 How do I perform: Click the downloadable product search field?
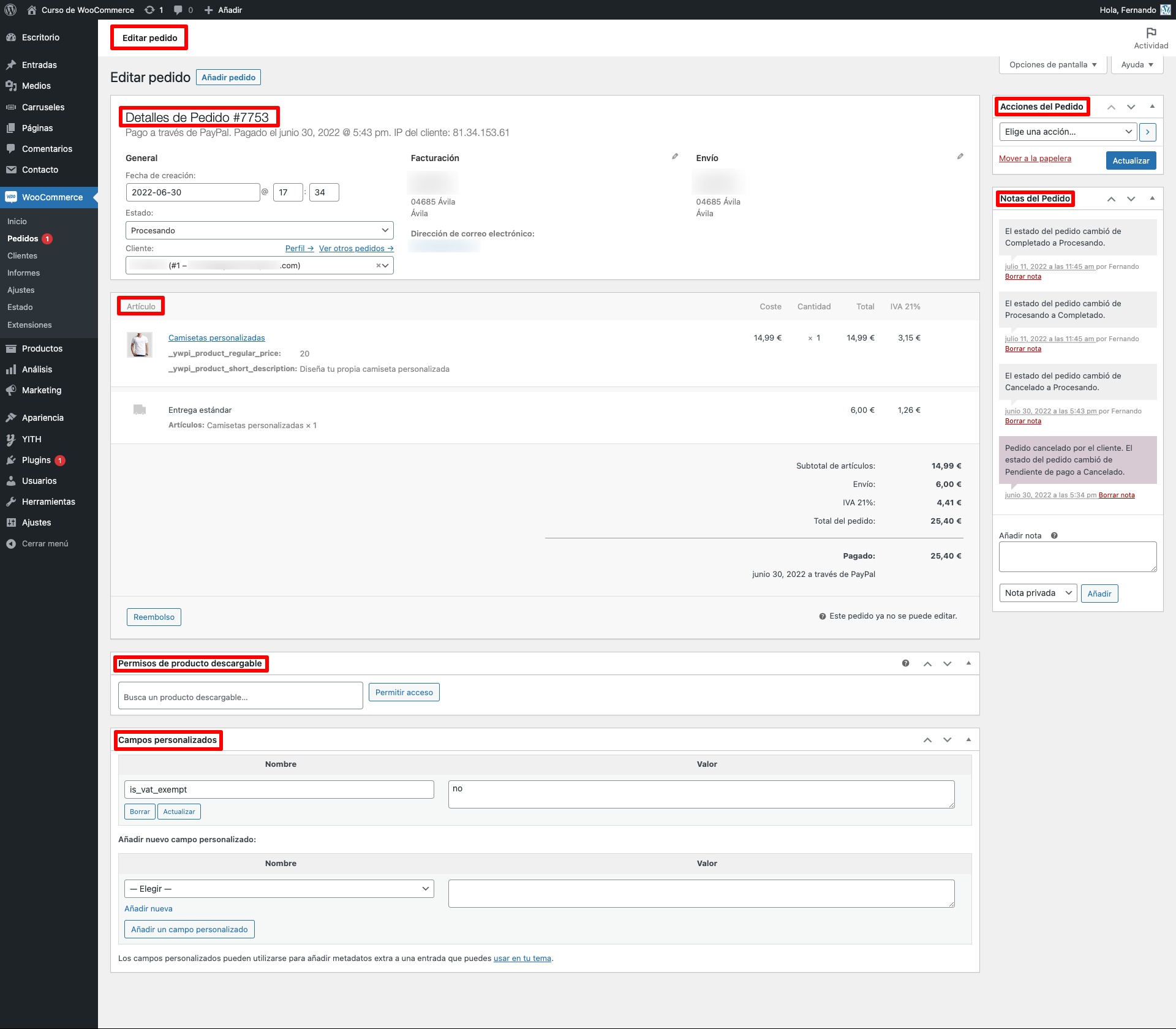239,695
